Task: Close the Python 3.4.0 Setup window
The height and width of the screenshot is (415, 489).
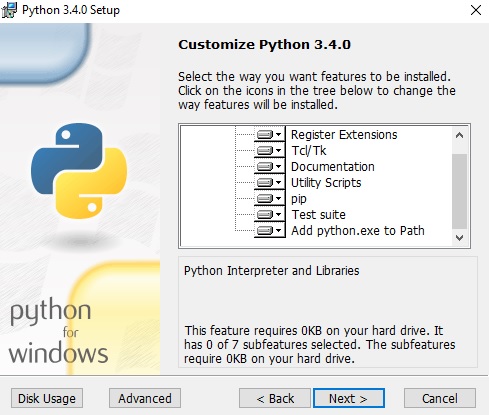Action: pos(476,10)
